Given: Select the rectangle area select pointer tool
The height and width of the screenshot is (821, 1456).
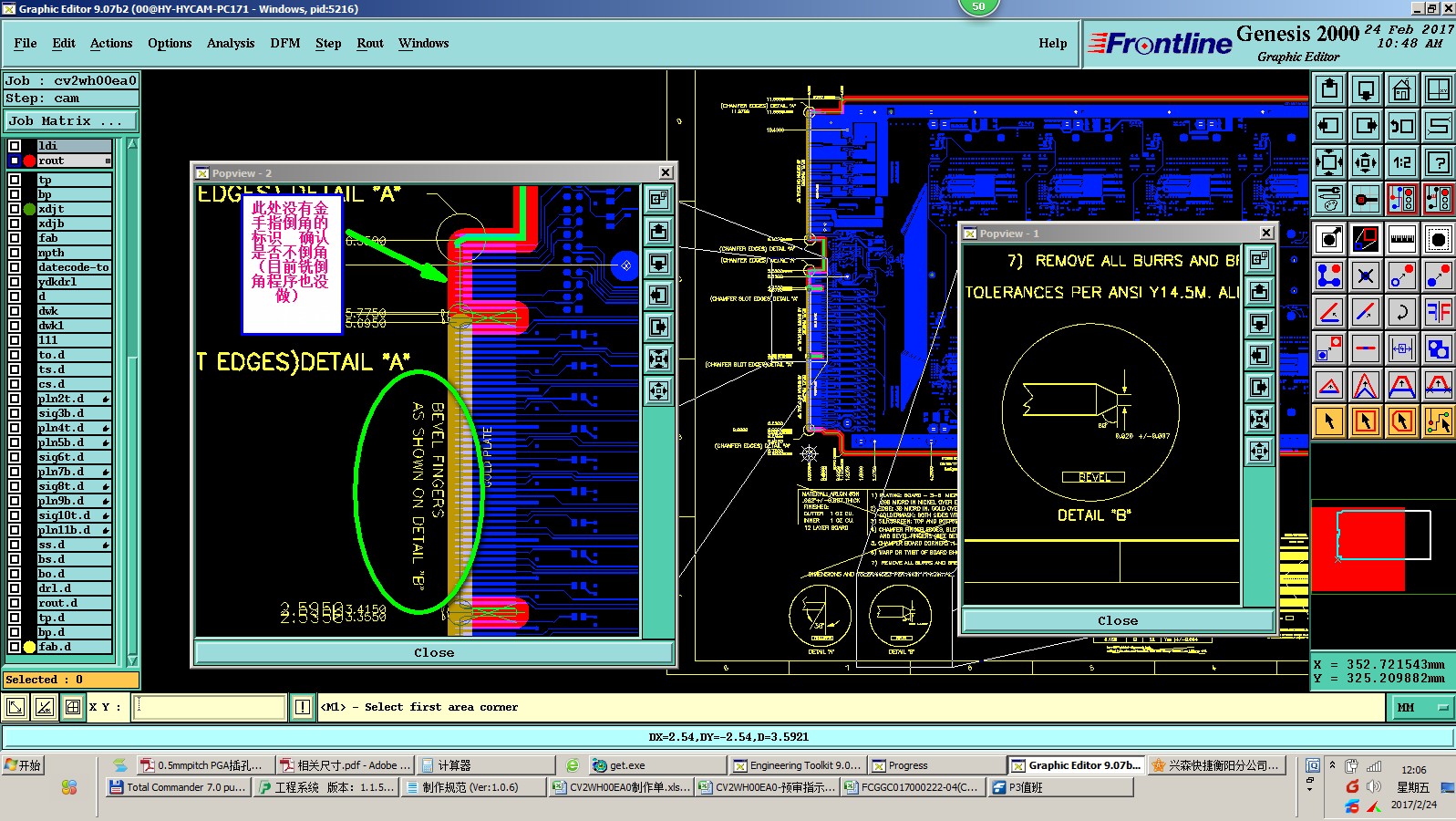Looking at the screenshot, I should click(1366, 421).
